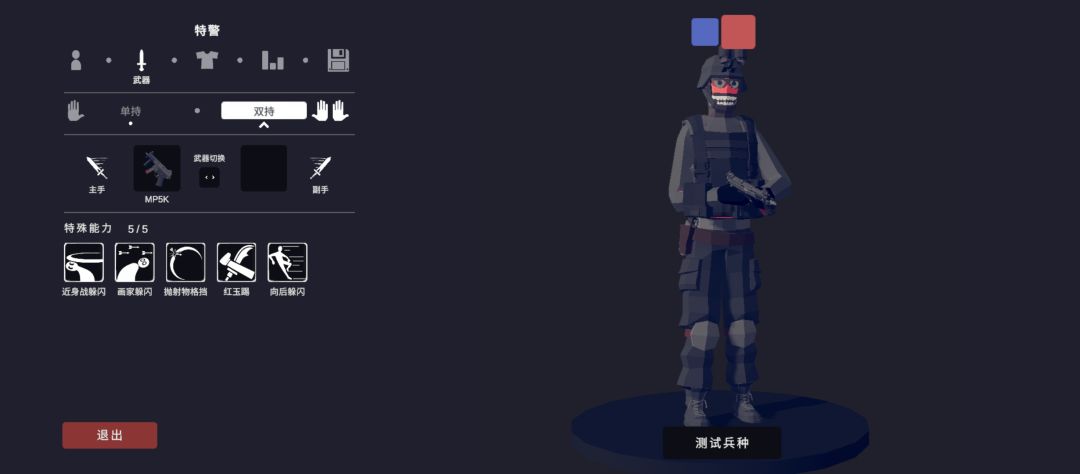The height and width of the screenshot is (474, 1080).
Task: Click the 测试兵种 unit name field
Action: pos(722,443)
